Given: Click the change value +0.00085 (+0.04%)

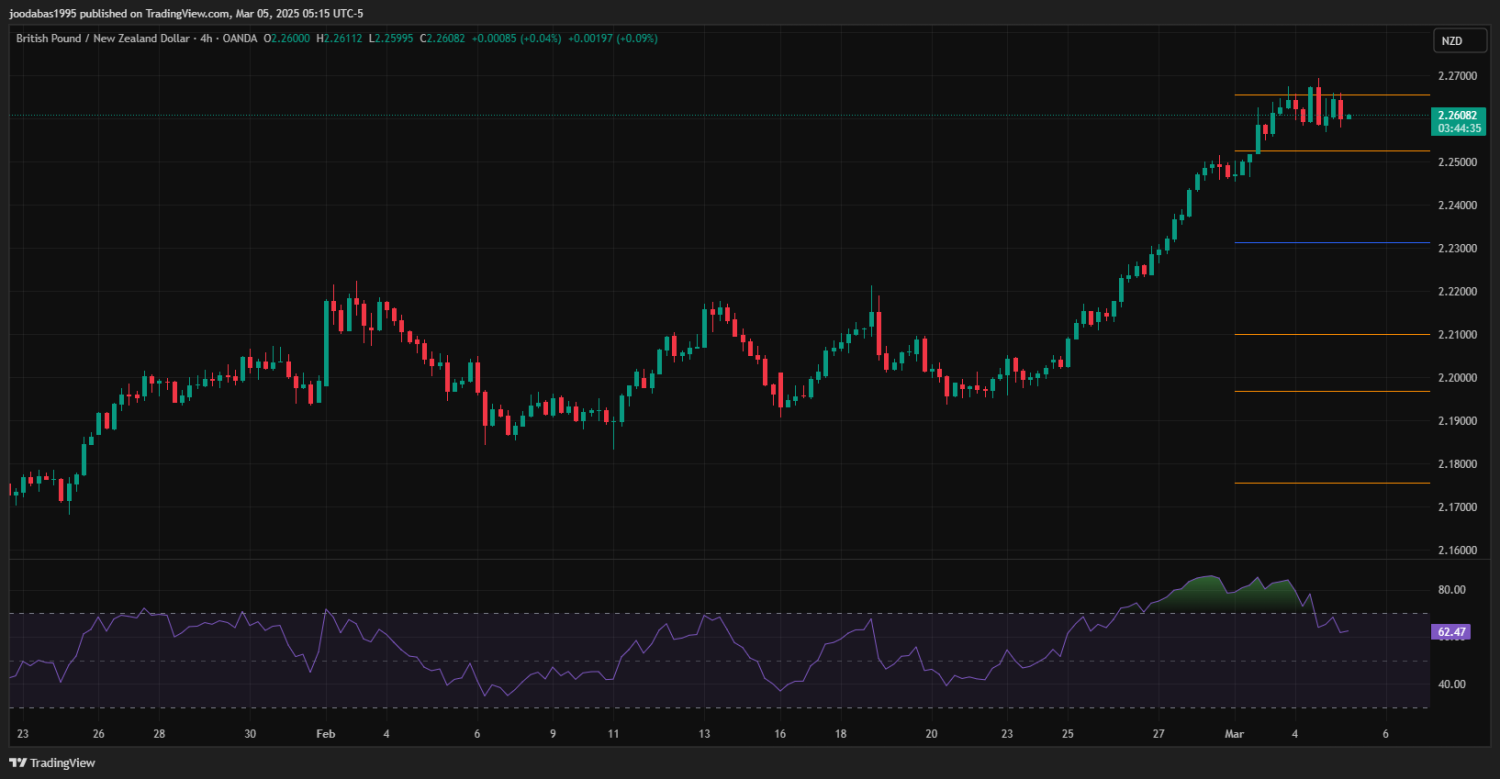Looking at the screenshot, I should click(x=517, y=38).
